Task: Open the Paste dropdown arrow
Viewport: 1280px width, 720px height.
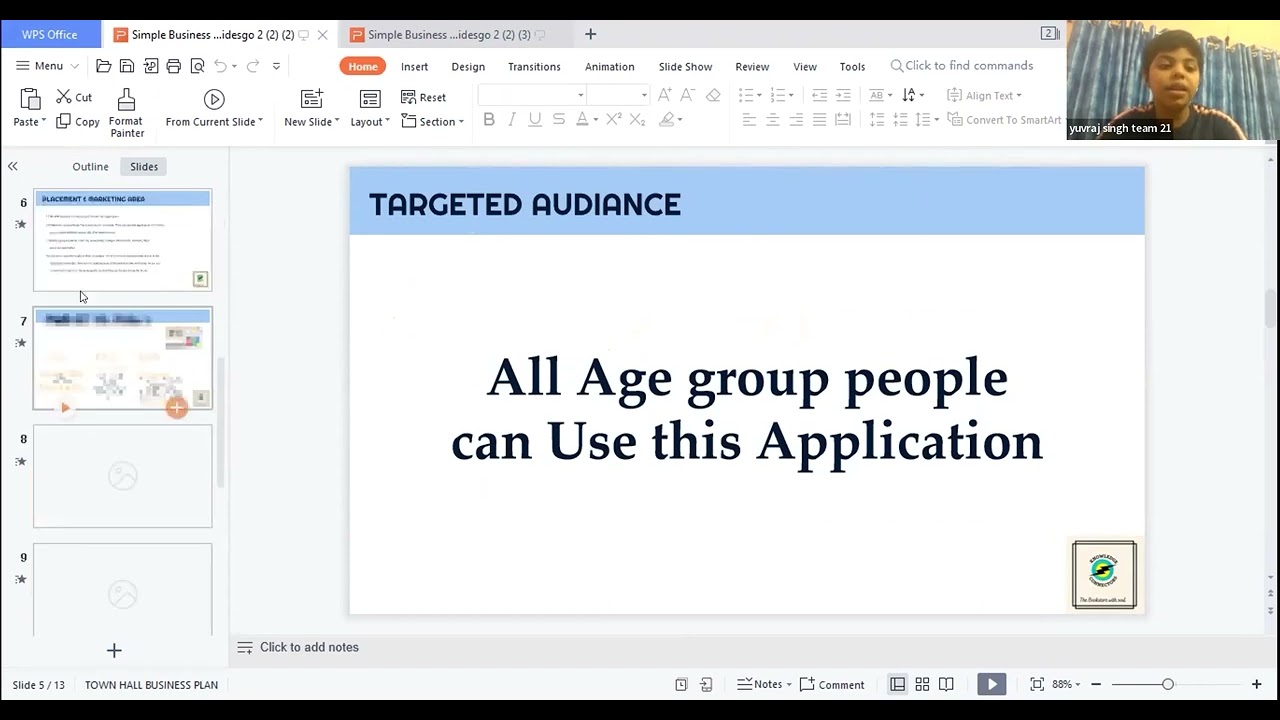Action: click(x=43, y=122)
